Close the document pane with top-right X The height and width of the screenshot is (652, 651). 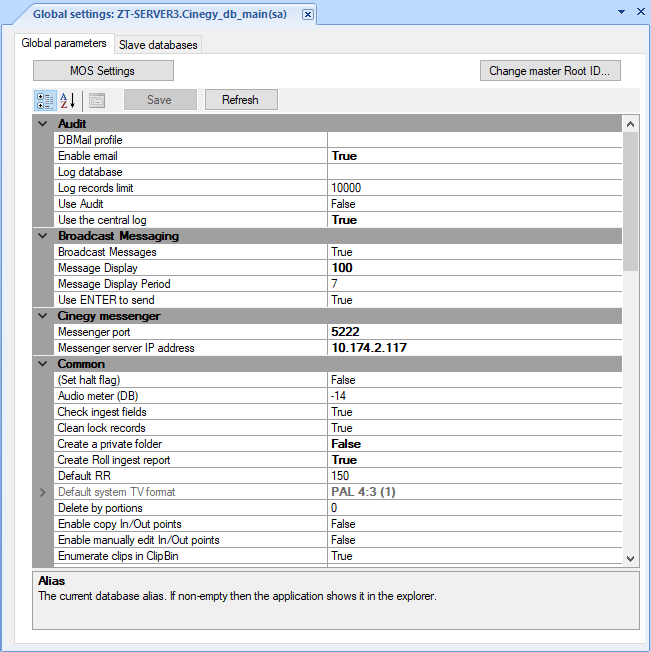tap(641, 12)
